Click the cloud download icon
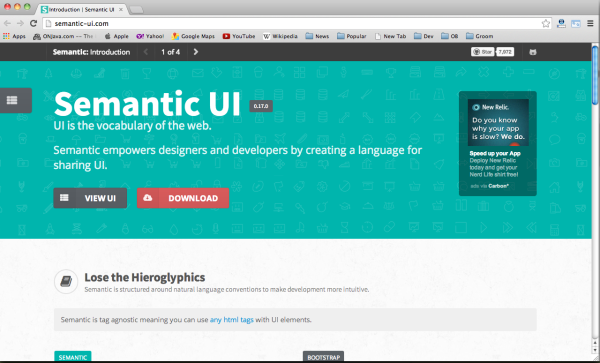Screen dimensions: 600x363 click(x=147, y=198)
